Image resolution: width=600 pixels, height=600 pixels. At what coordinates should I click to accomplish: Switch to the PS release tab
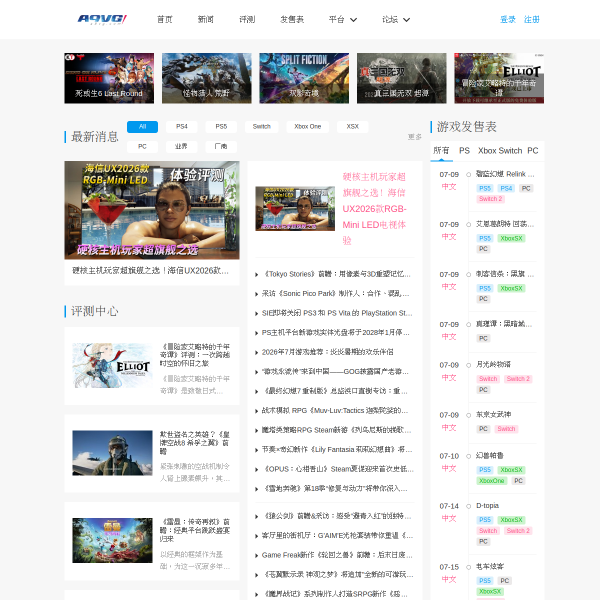click(464, 150)
